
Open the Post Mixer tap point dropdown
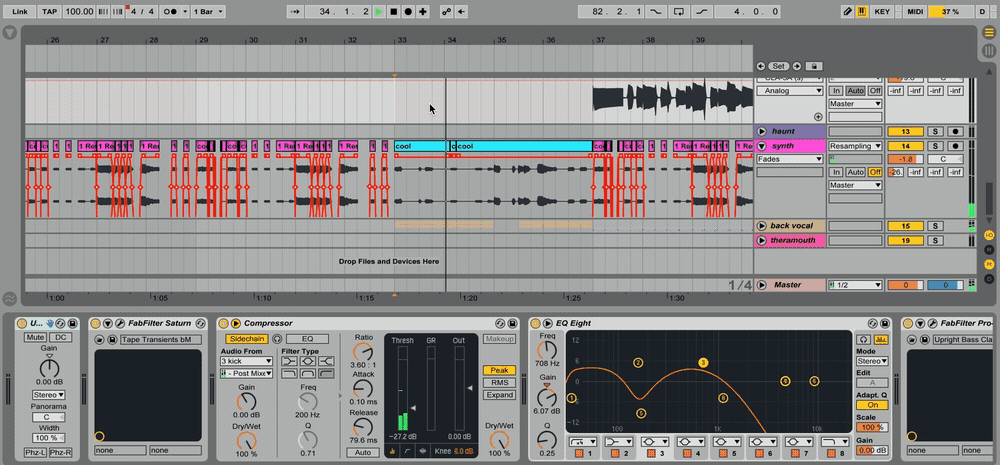pos(247,374)
